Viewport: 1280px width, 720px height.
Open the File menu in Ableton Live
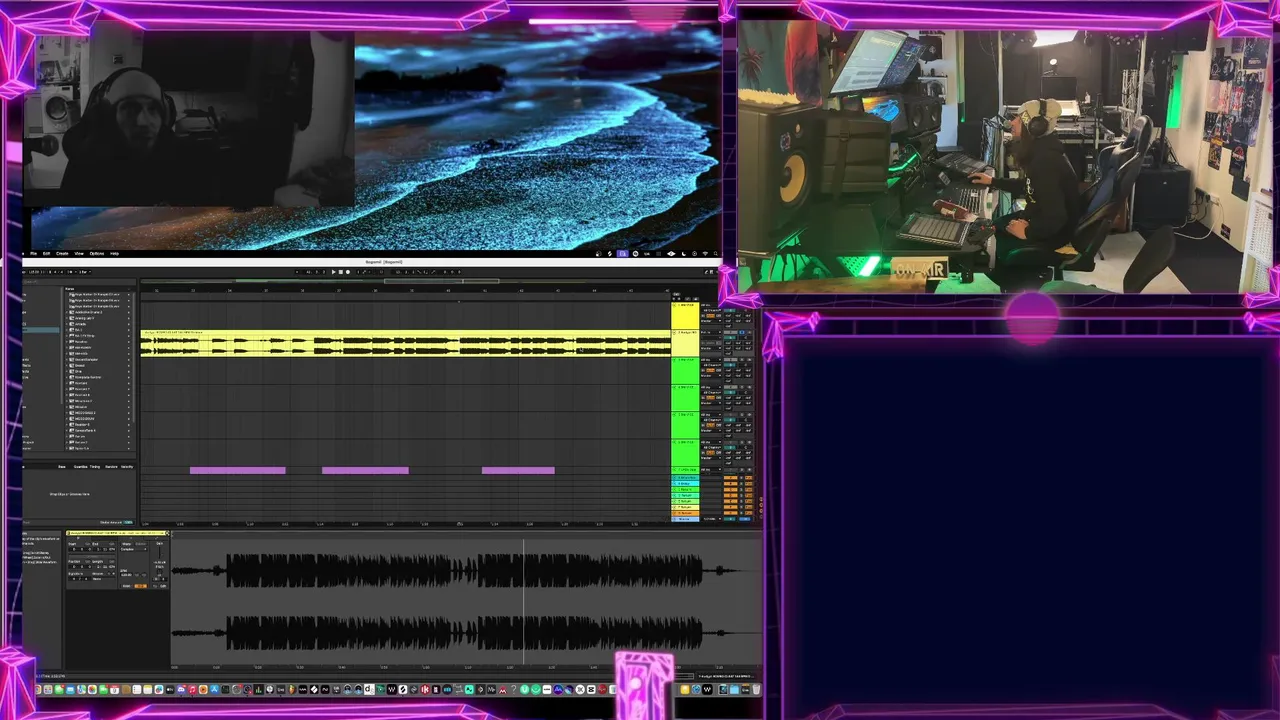coord(33,253)
